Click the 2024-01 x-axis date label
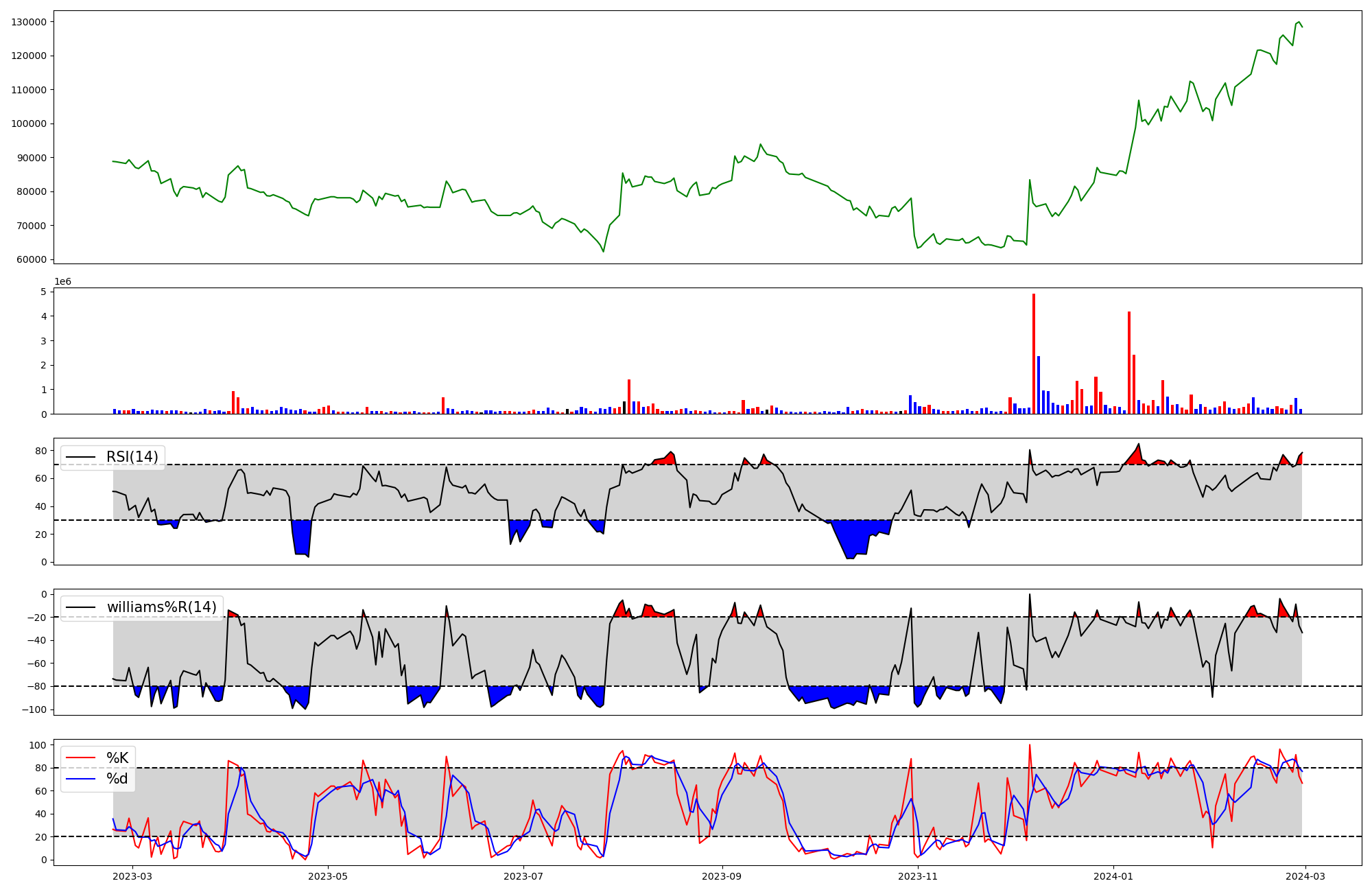Image resolution: width=1372 pixels, height=892 pixels. click(1113, 876)
